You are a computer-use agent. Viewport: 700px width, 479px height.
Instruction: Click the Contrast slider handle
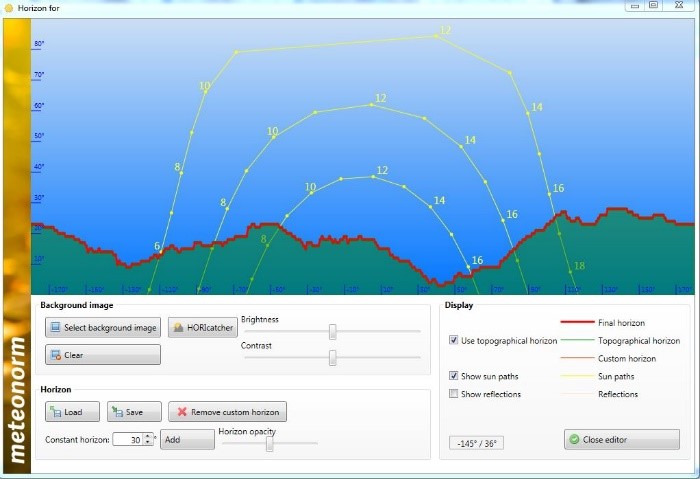tap(332, 357)
